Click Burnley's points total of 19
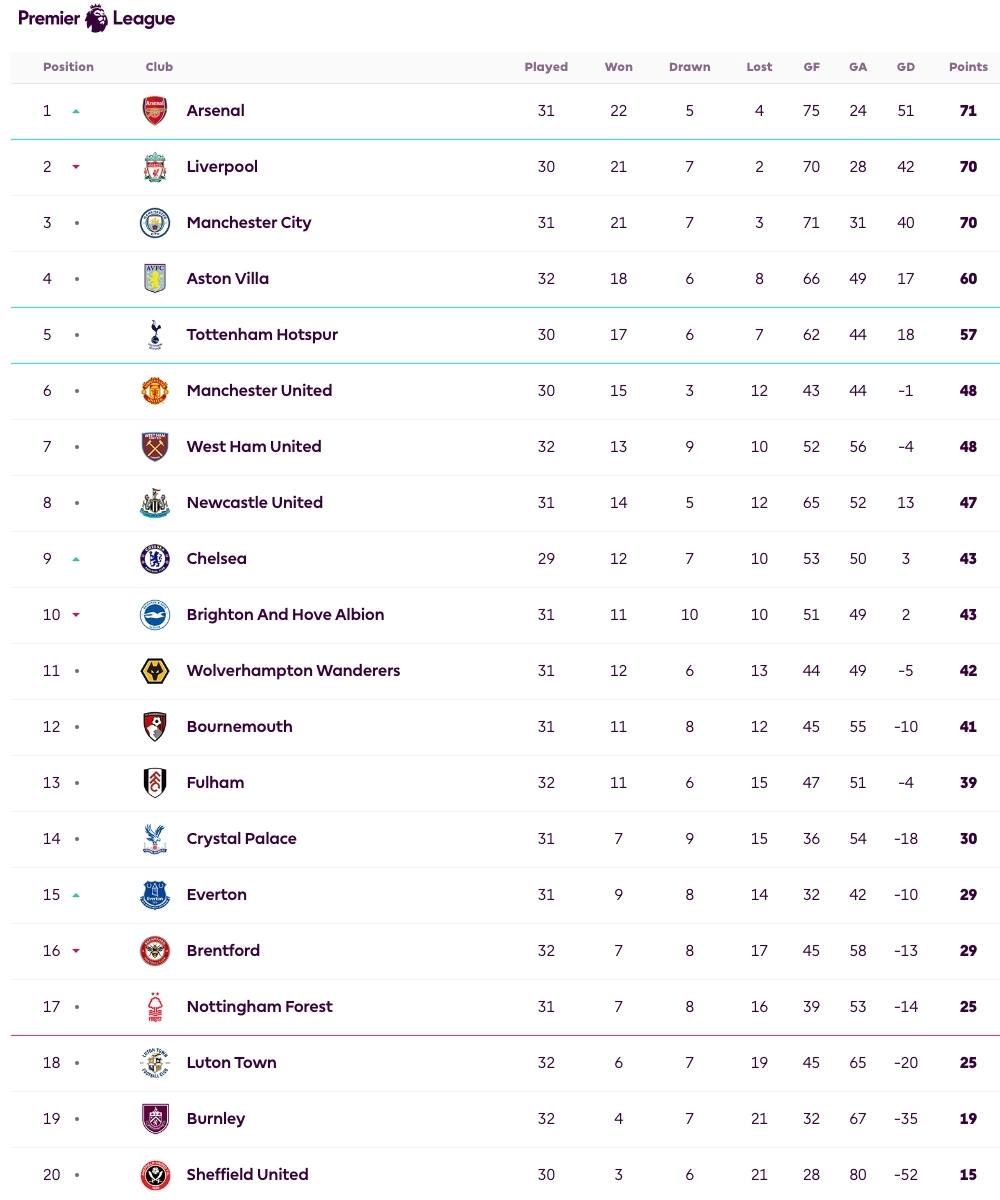The image size is (1000, 1200). (967, 1119)
